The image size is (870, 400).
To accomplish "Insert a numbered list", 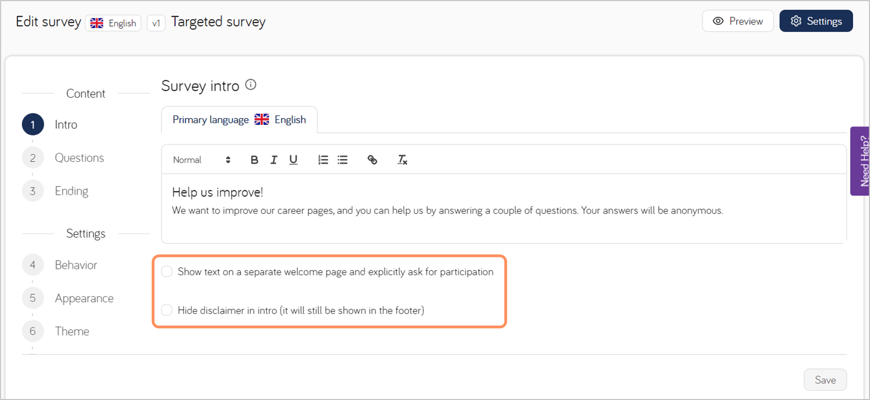I will tap(323, 160).
